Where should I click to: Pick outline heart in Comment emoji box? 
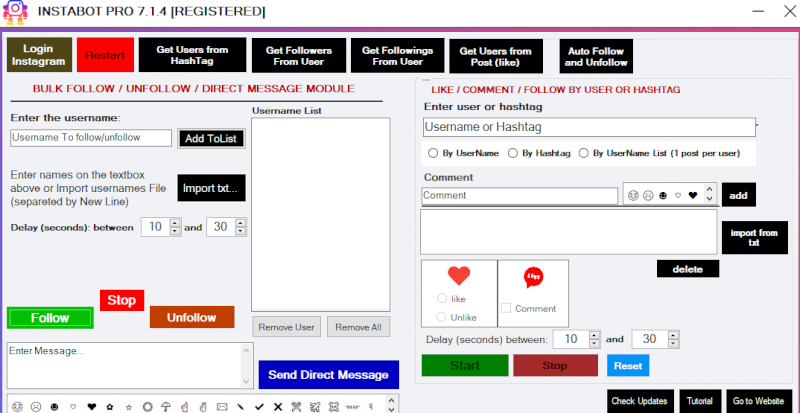678,196
